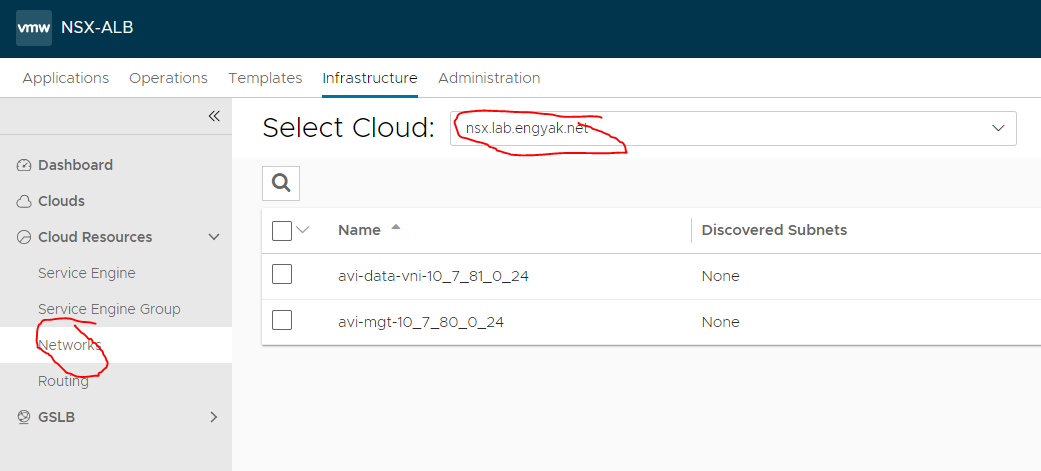Viewport: 1041px width, 471px height.
Task: Click the search magnifier icon
Action: click(281, 182)
